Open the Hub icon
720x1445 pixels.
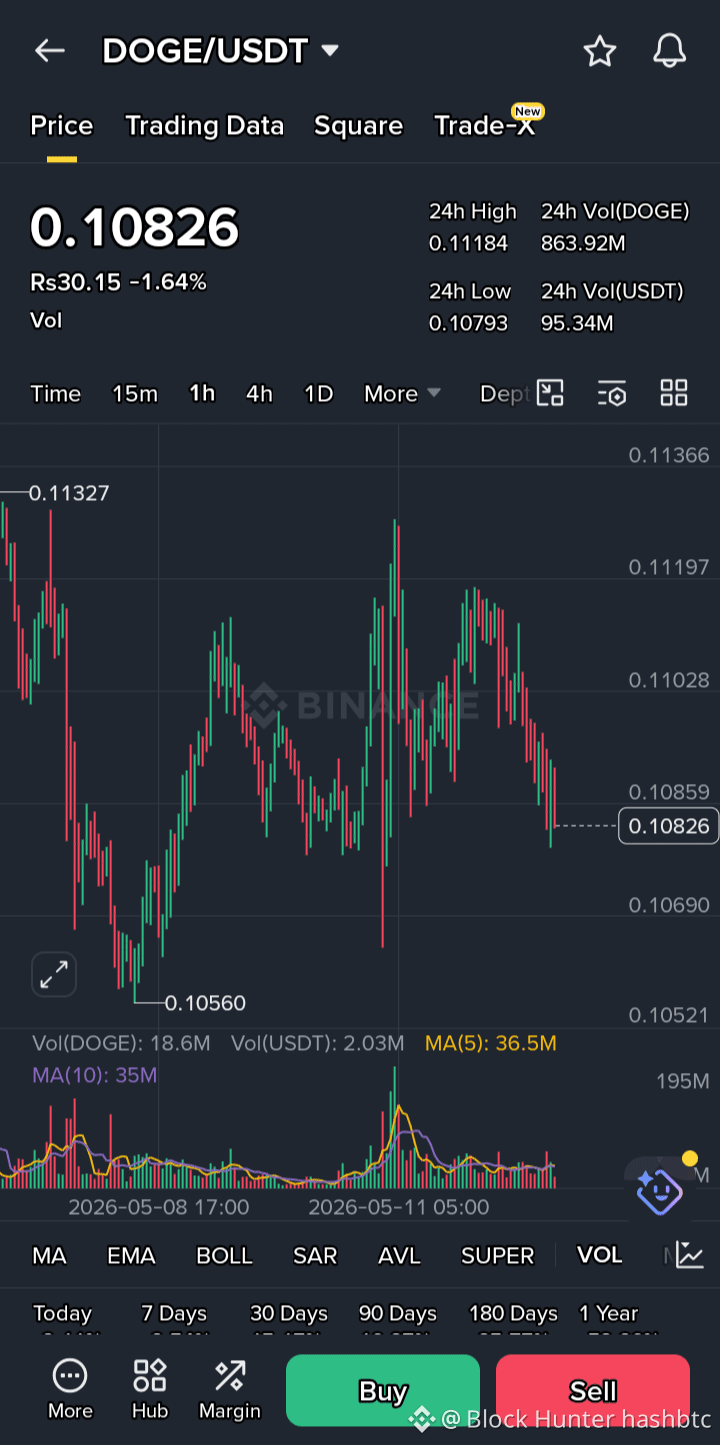149,1390
